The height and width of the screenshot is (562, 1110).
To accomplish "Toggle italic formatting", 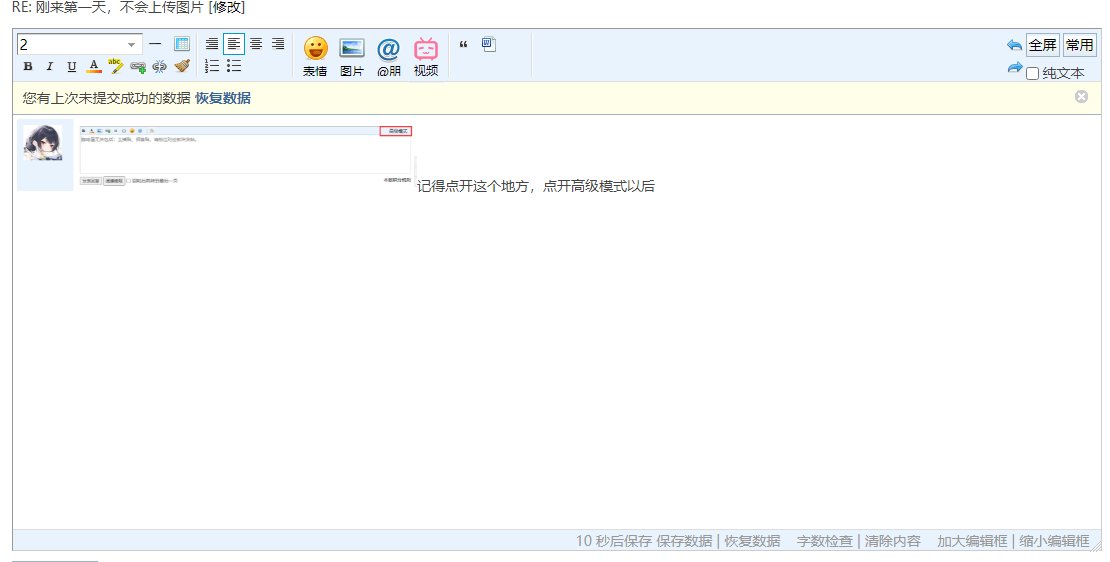I will coord(50,67).
